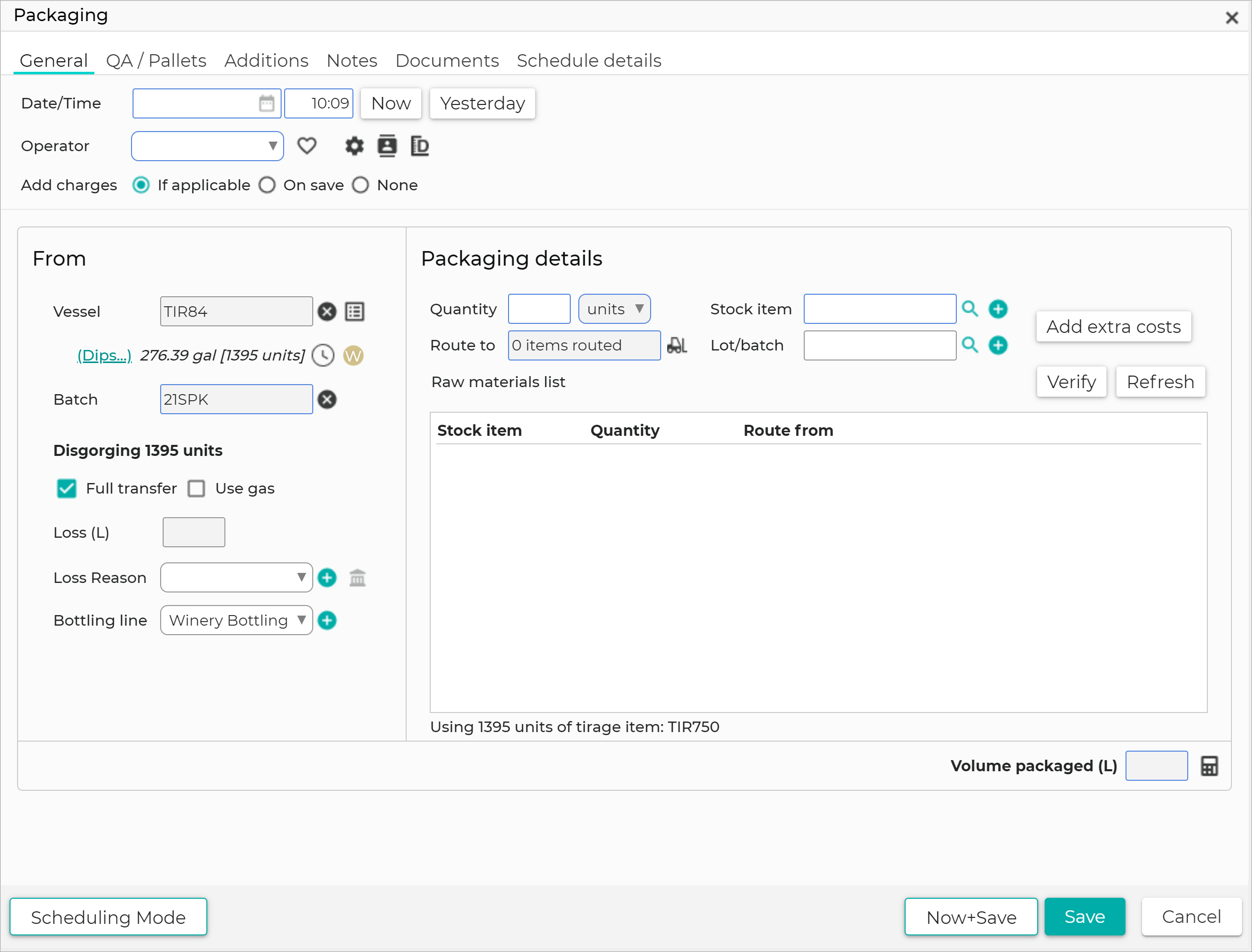The height and width of the screenshot is (952, 1252).
Task: Save the packaging operation
Action: pos(1085,917)
